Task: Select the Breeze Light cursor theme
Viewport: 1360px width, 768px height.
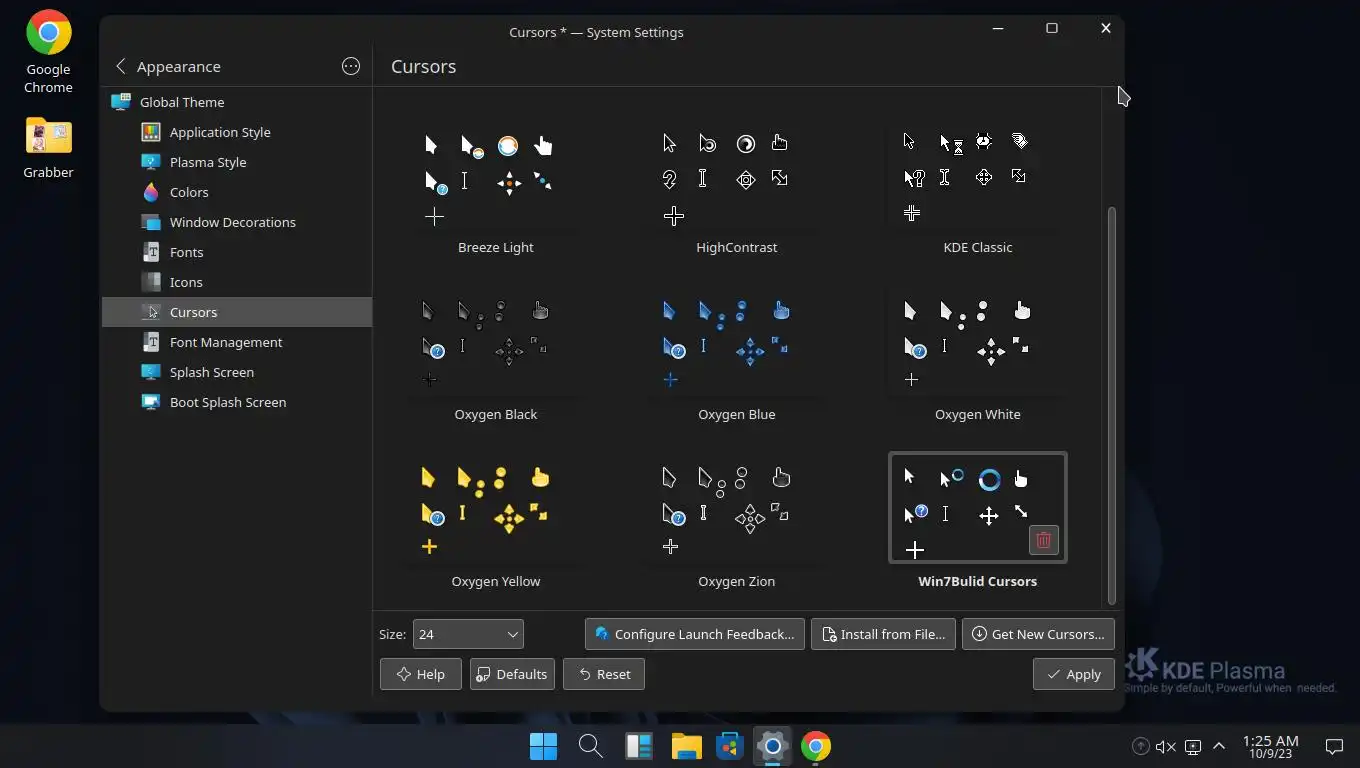Action: [x=496, y=190]
